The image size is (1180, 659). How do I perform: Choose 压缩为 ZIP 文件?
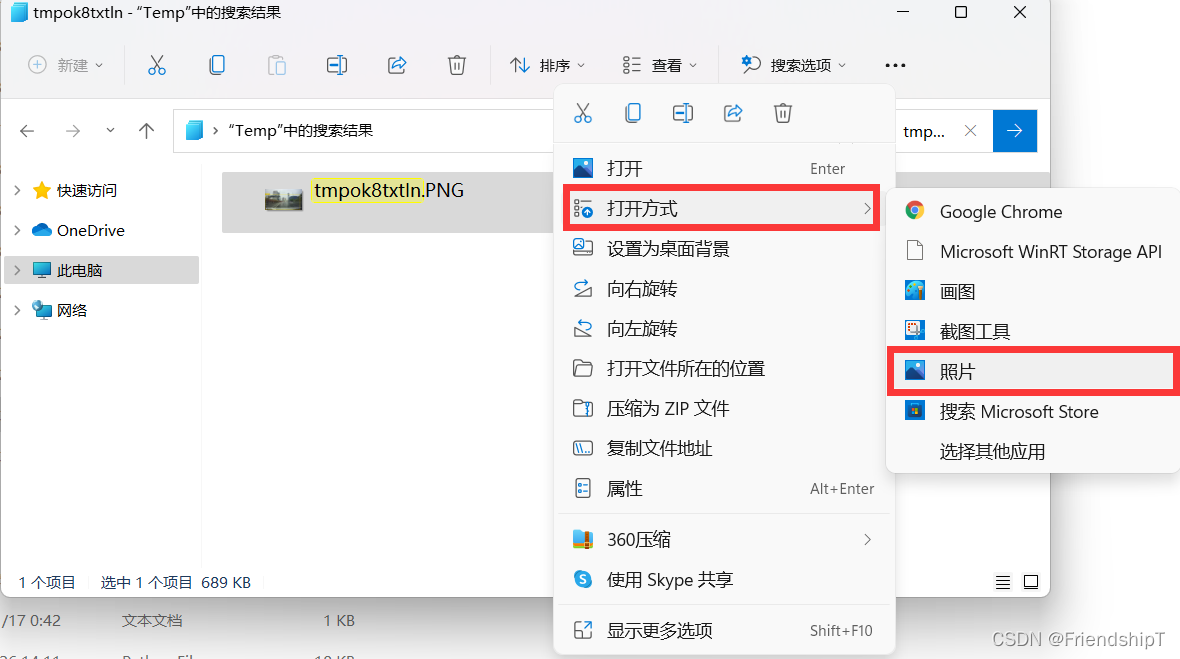723,408
